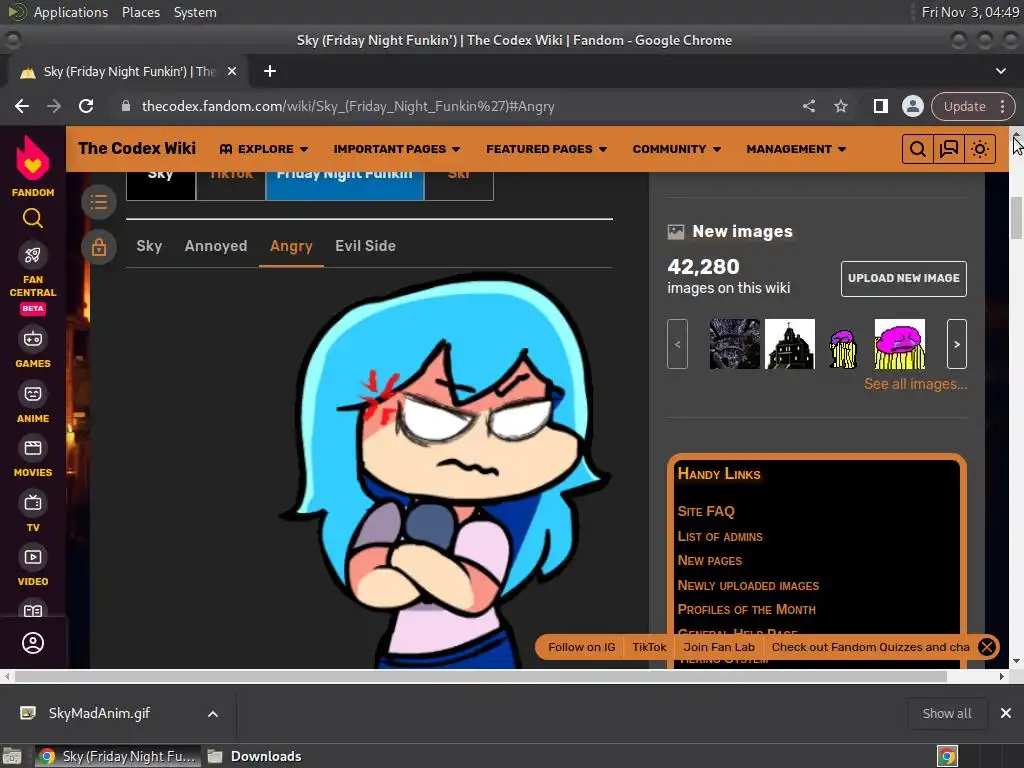Screen dimensions: 1024x768
Task: Click Upload New Image button
Action: 904,279
